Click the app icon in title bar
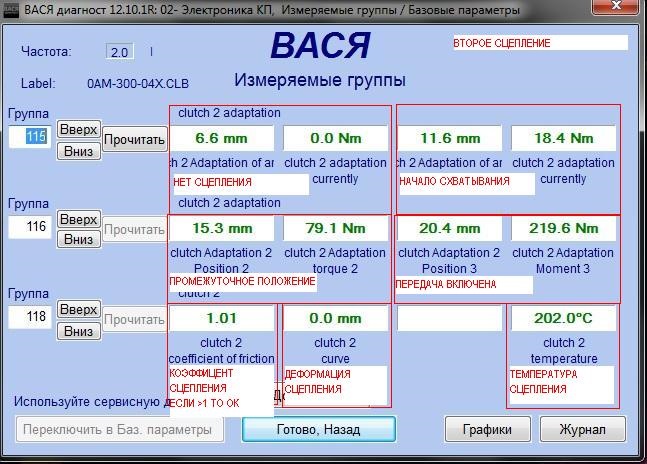This screenshot has width=647, height=464. (11, 10)
